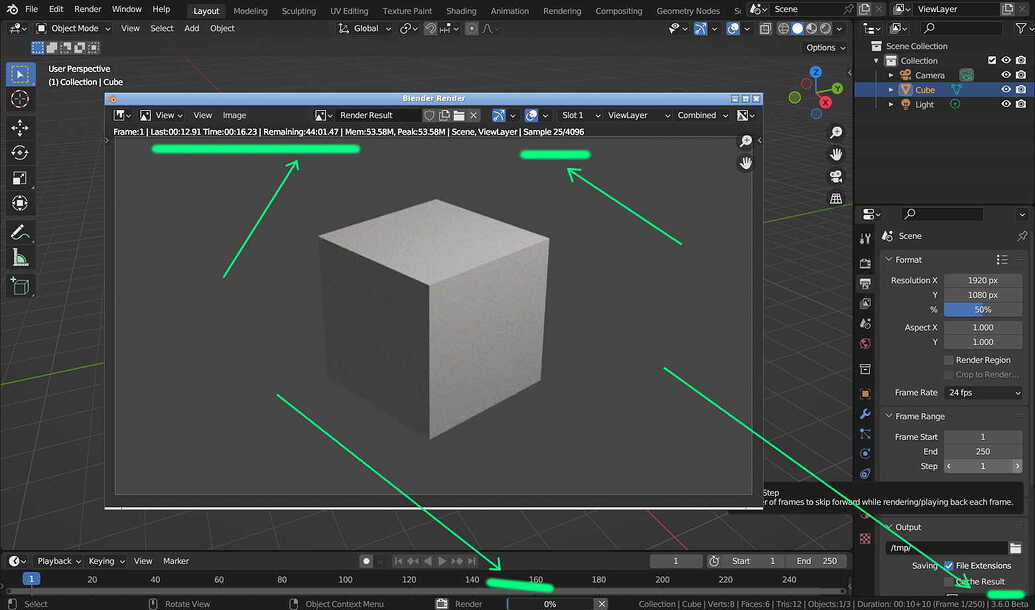This screenshot has height=610, width=1035.
Task: Open ViewLayer dropdown in Render window
Action: click(x=638, y=116)
